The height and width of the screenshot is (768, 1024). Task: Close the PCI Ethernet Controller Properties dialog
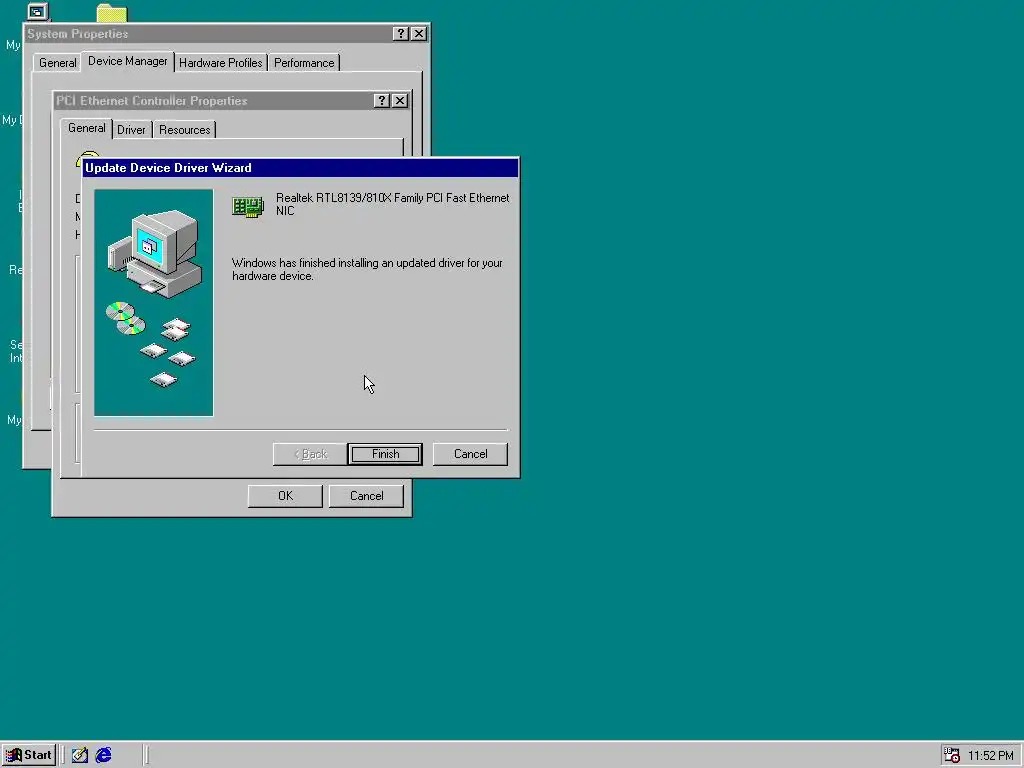click(x=400, y=101)
